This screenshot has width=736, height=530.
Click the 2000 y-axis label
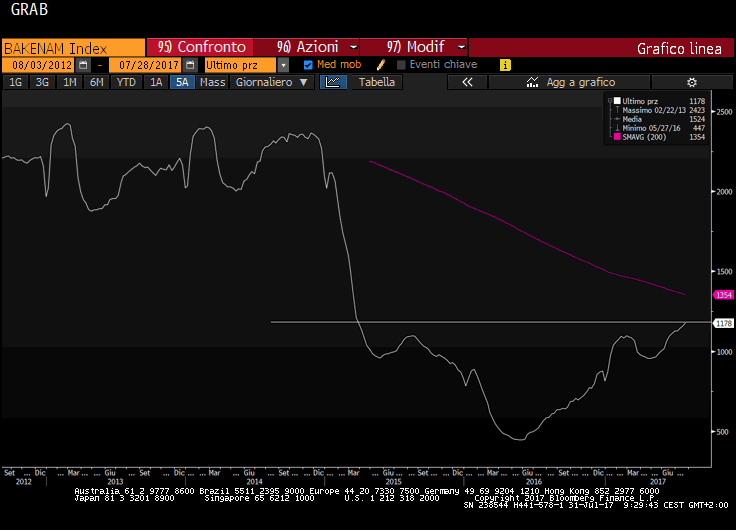coord(724,192)
